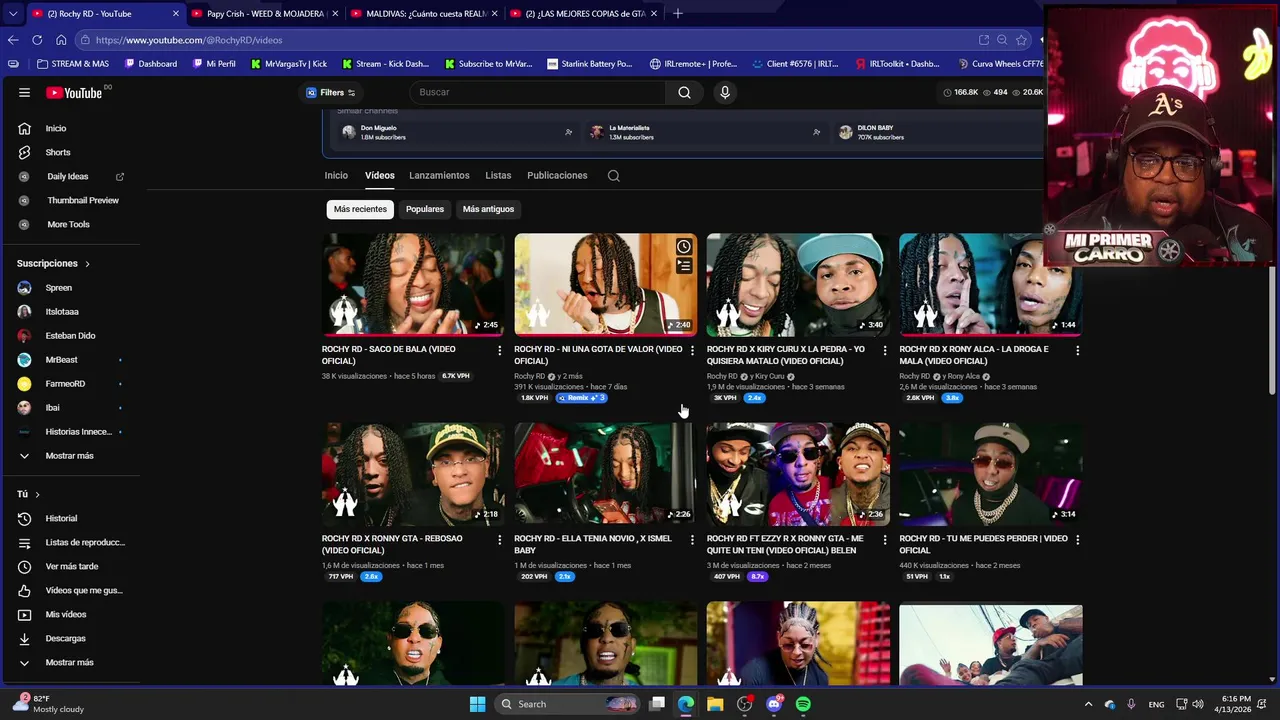The height and width of the screenshot is (720, 1280).
Task: Open options for La Droga E Mala
Action: coord(1077,351)
